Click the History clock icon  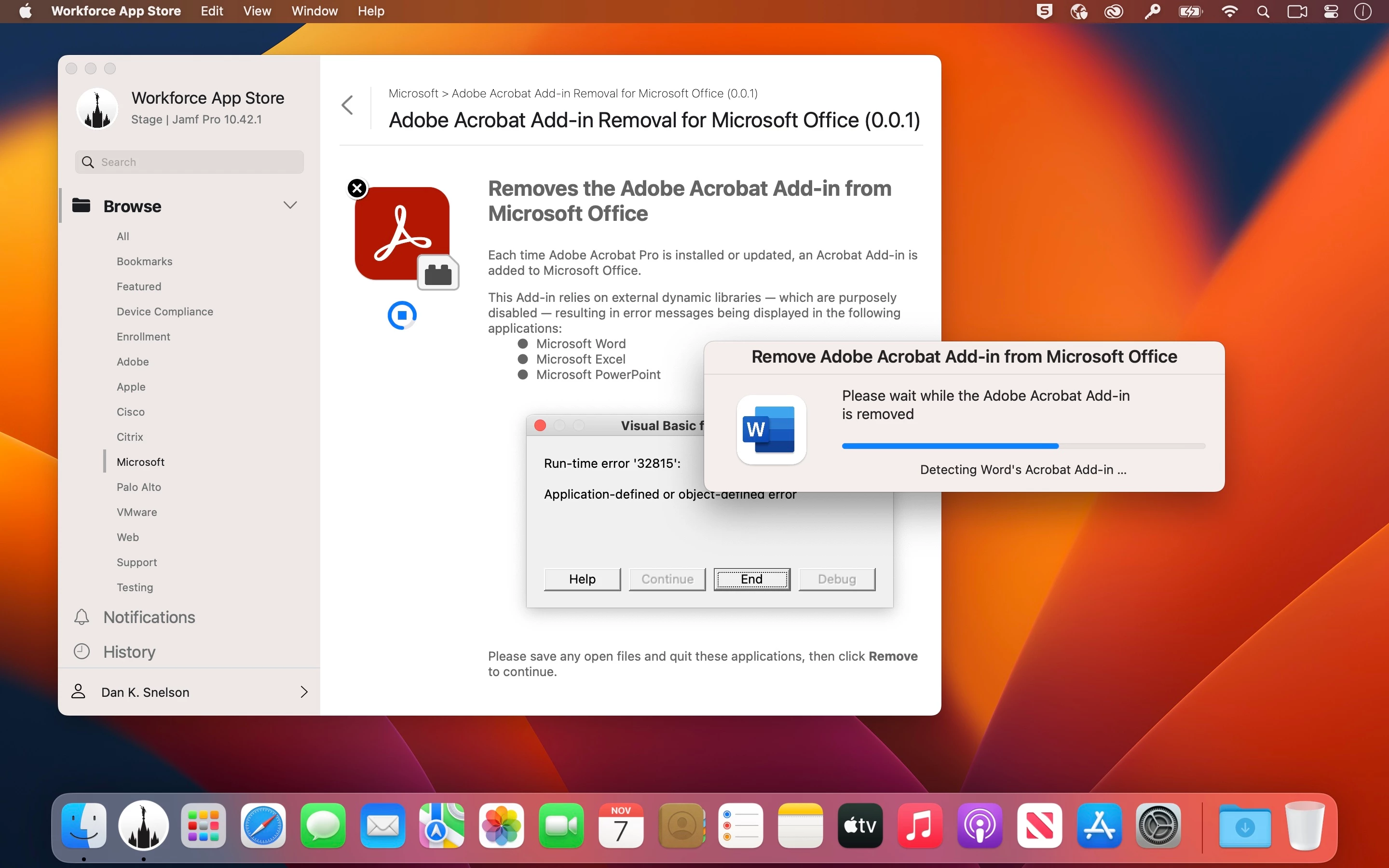click(82, 651)
